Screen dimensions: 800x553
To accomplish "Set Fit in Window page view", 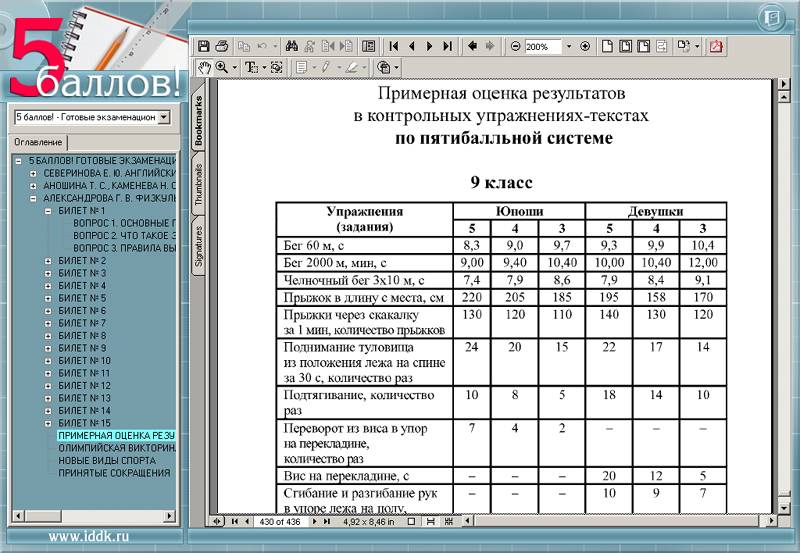I will pyautogui.click(x=626, y=46).
